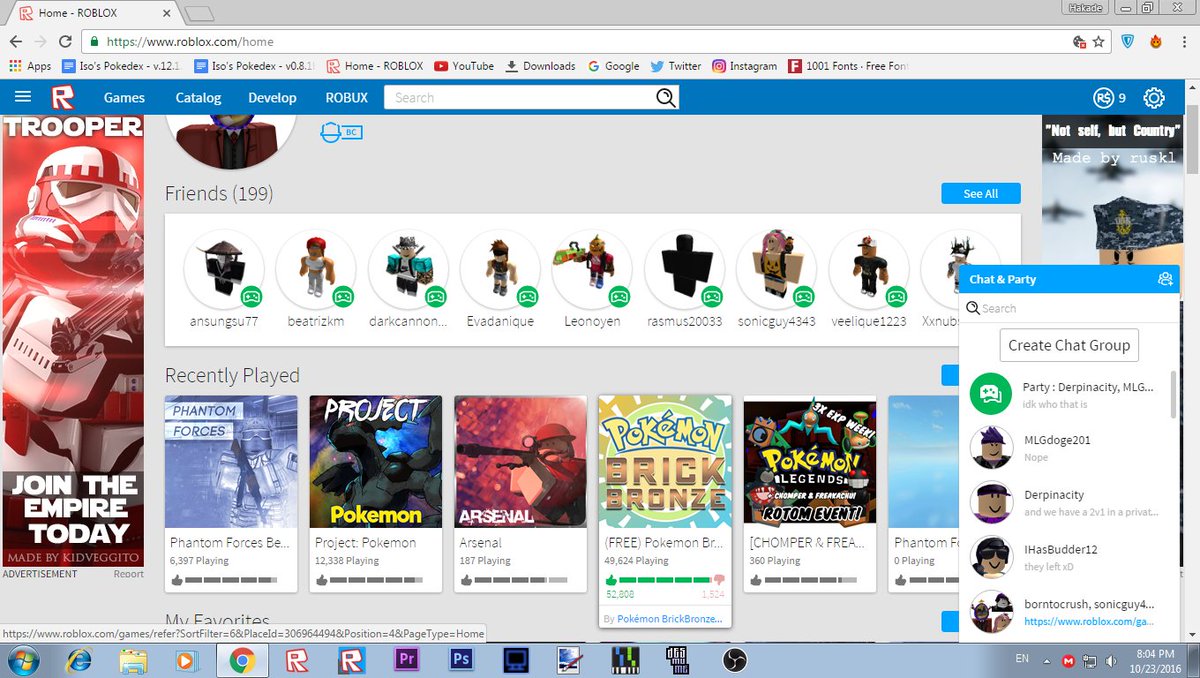
Task: Click the chat list scrollbar
Action: pyautogui.click(x=1173, y=396)
